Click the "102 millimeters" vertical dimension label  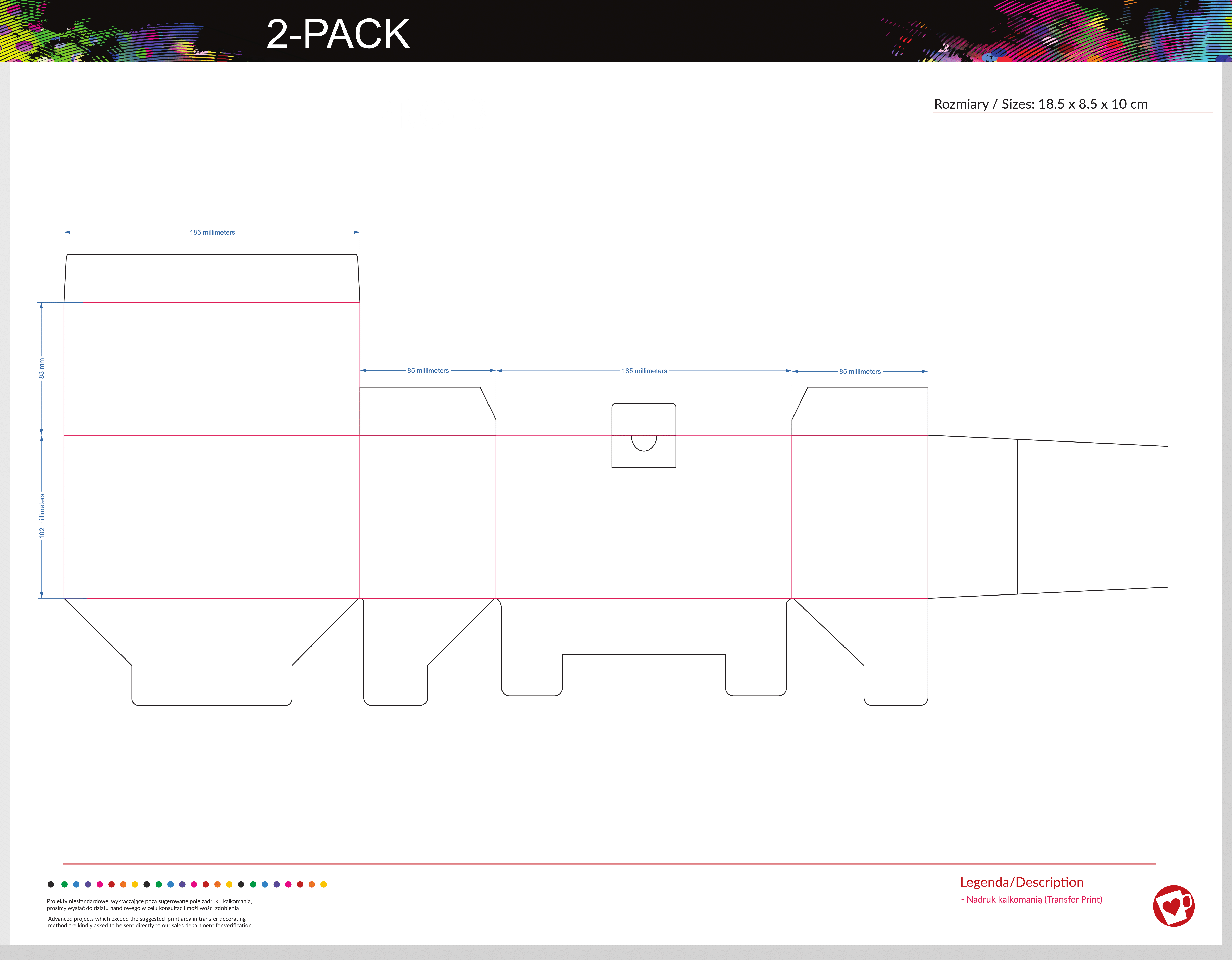point(41,516)
